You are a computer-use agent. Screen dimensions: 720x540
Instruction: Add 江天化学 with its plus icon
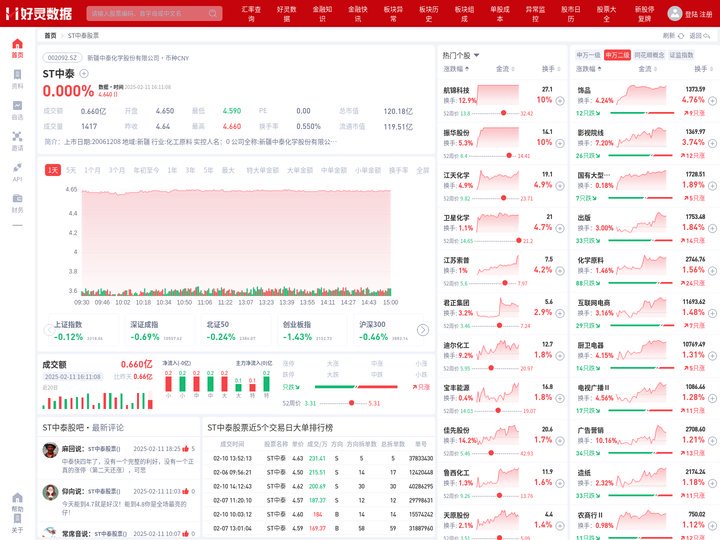[560, 186]
